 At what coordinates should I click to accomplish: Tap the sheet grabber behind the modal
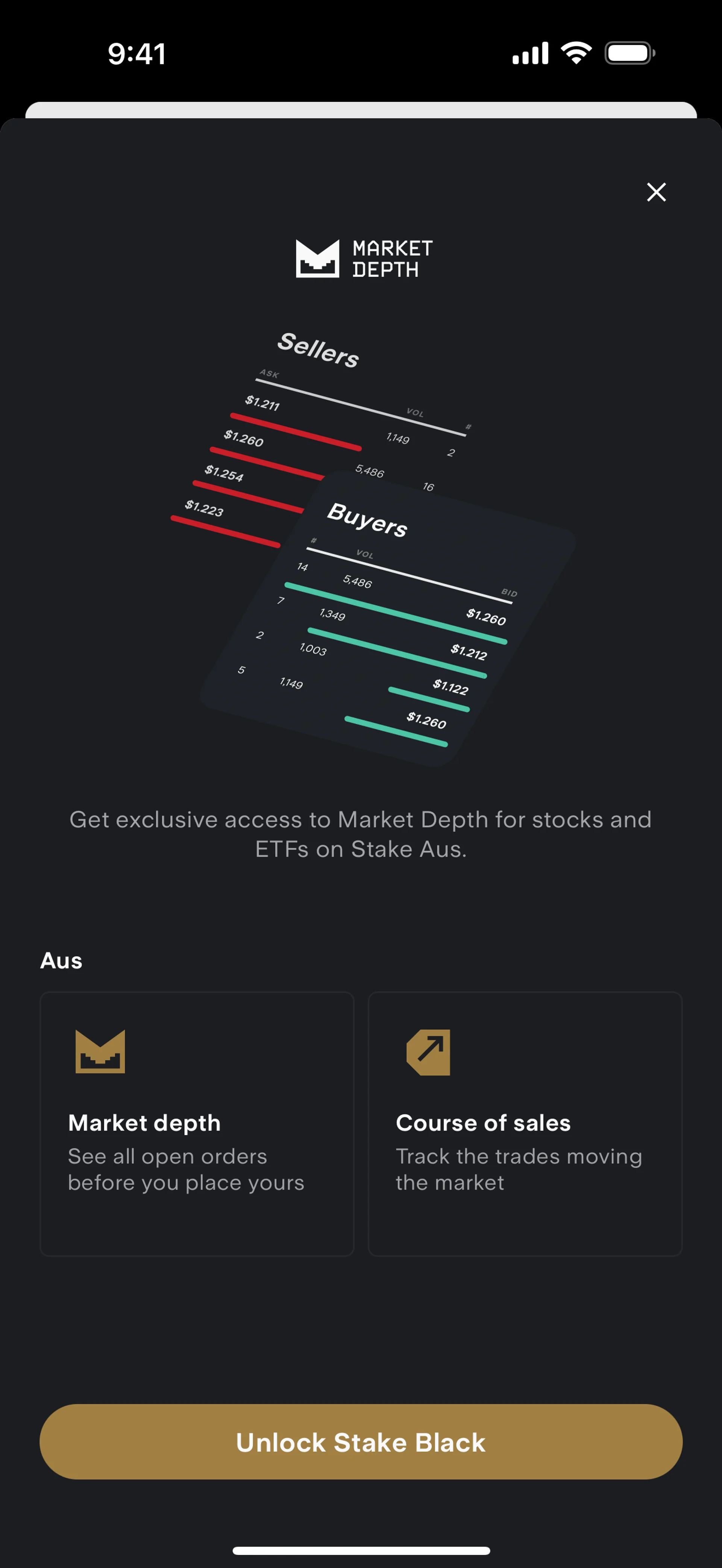tap(361, 110)
